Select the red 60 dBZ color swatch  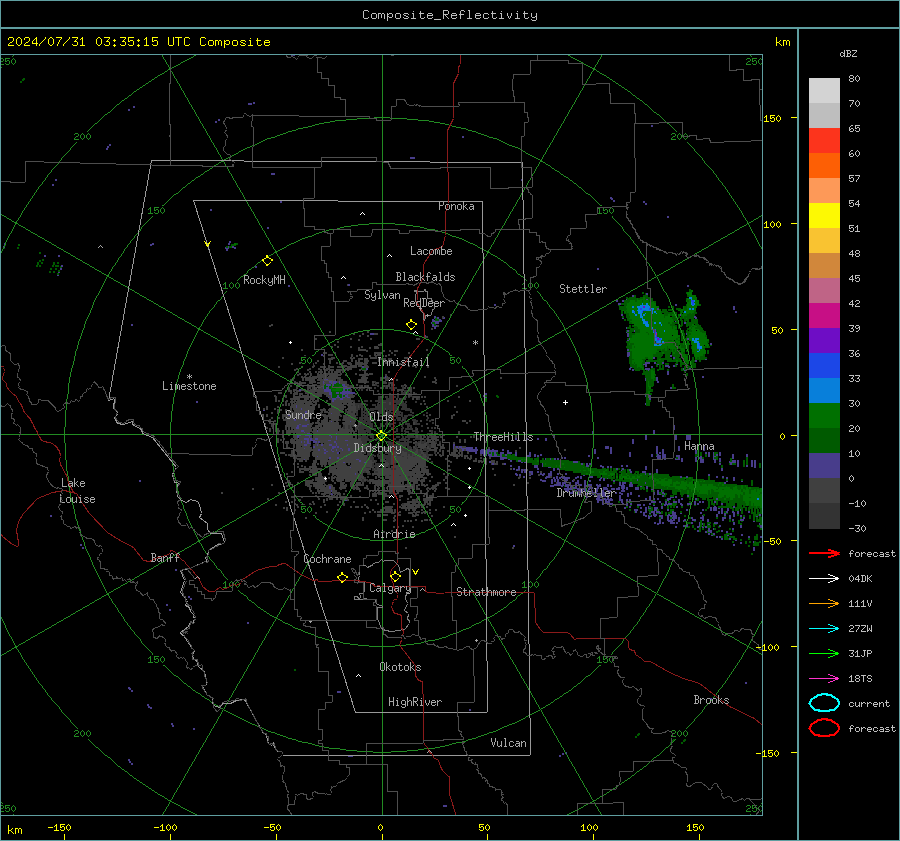[x=824, y=141]
